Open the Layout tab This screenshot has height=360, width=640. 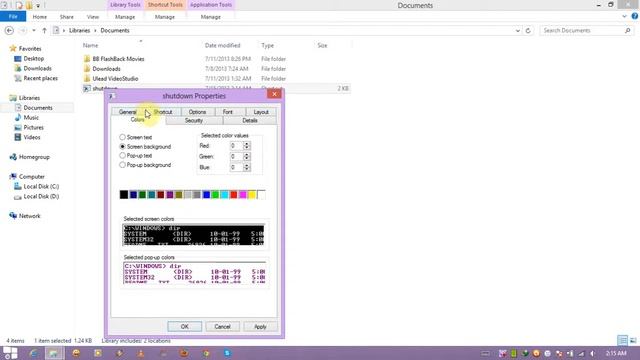coord(261,112)
